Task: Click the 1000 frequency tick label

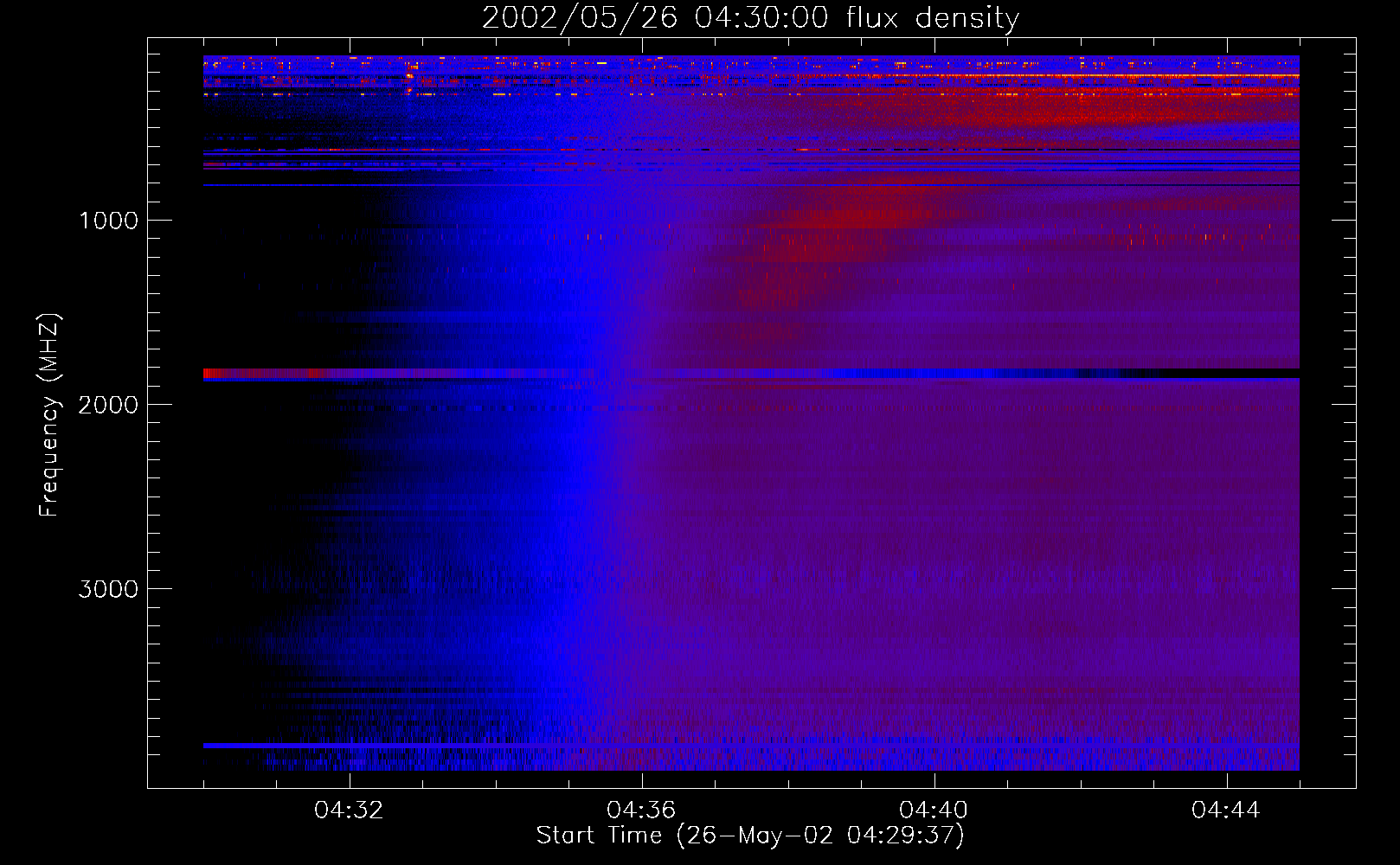Action: click(x=108, y=221)
